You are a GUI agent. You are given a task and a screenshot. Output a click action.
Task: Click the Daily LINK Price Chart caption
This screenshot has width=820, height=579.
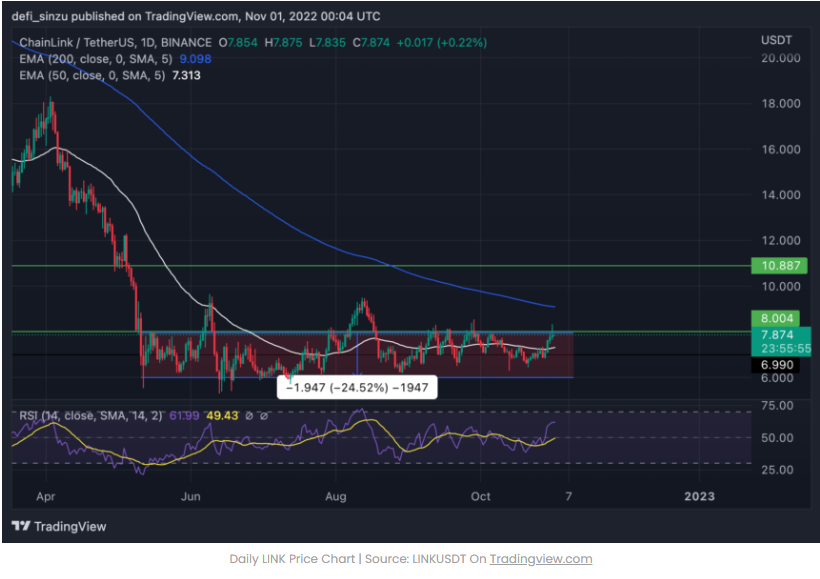[x=292, y=559]
